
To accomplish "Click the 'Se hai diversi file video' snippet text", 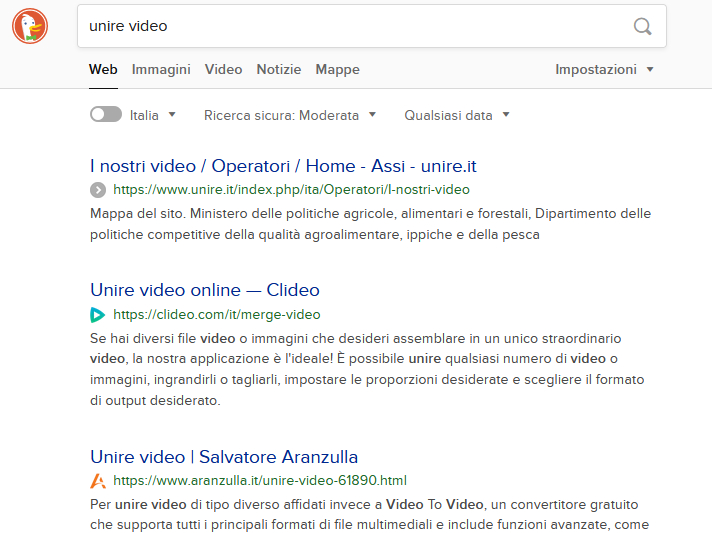I will [367, 370].
